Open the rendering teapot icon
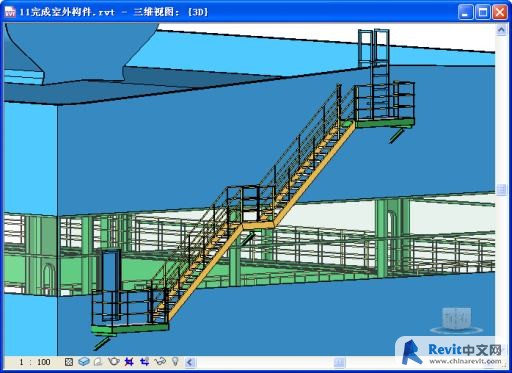Screen dimensions: 512x373 [114, 361]
